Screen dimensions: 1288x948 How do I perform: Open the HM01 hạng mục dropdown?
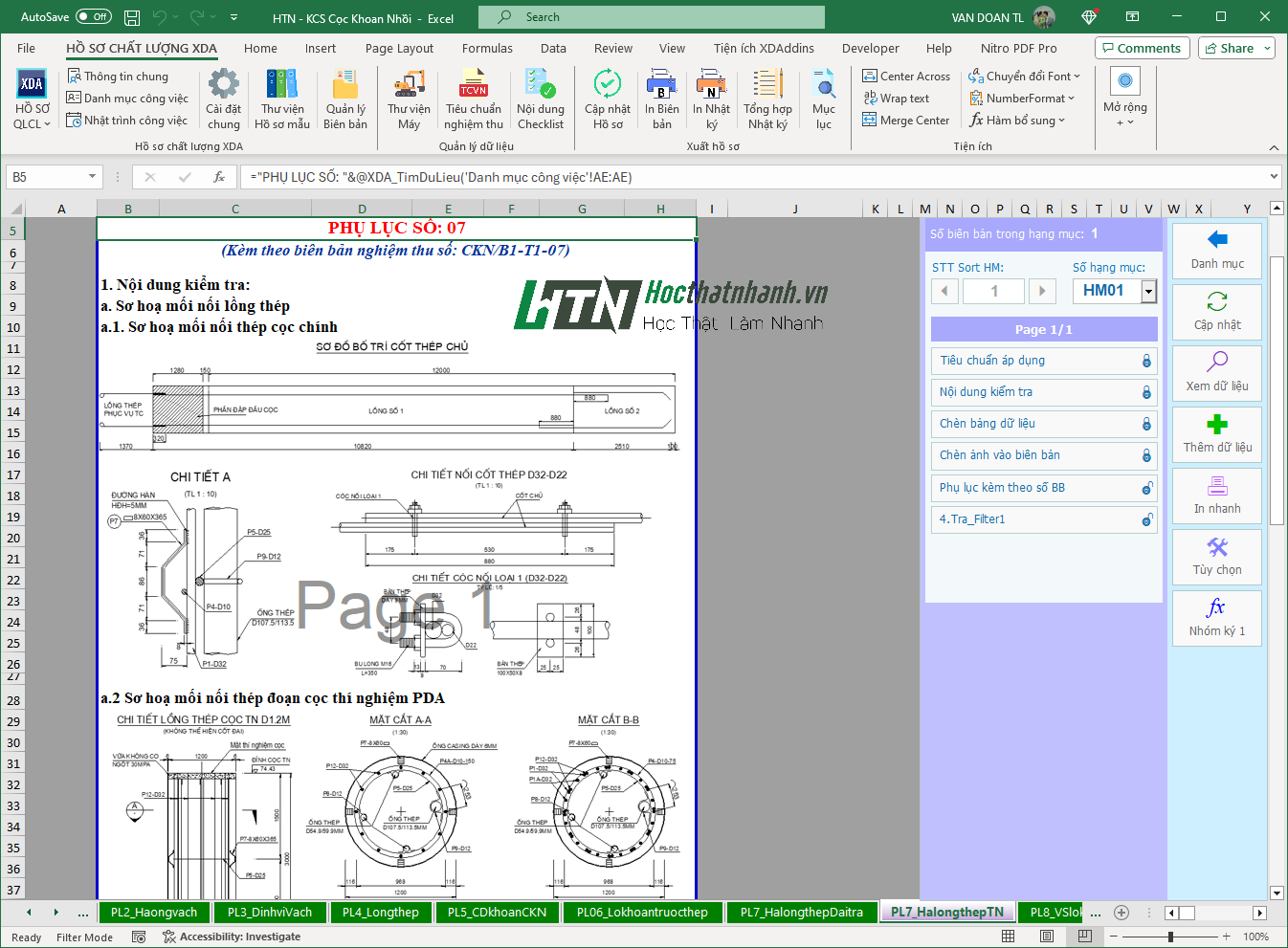click(1149, 292)
